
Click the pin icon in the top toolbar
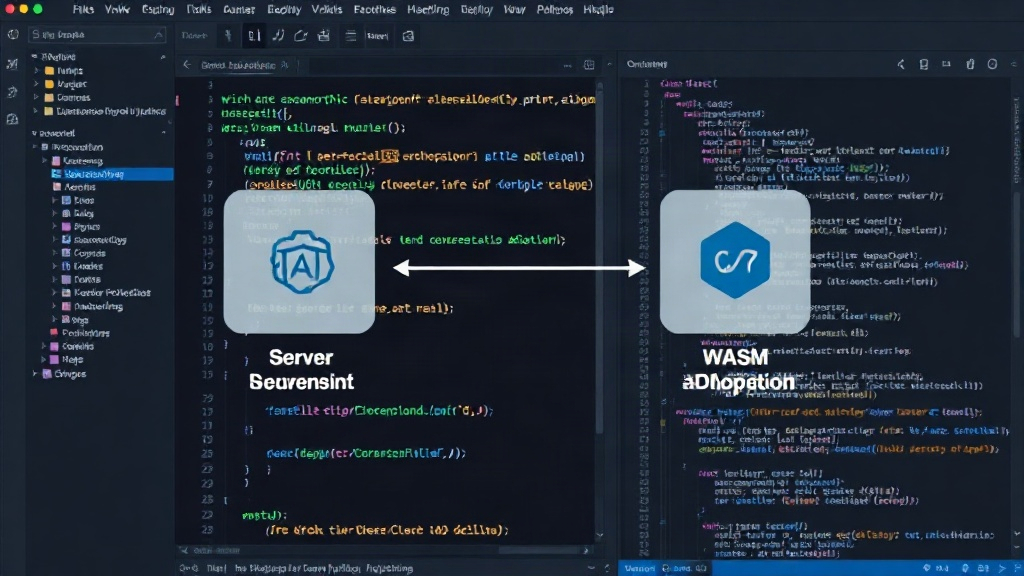(x=228, y=36)
